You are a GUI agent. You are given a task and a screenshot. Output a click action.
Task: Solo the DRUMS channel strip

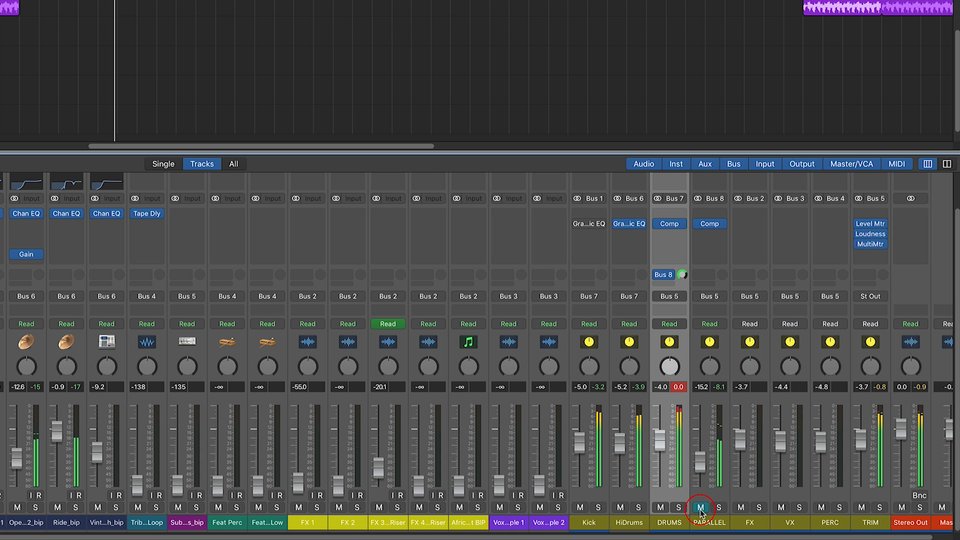tap(678, 508)
